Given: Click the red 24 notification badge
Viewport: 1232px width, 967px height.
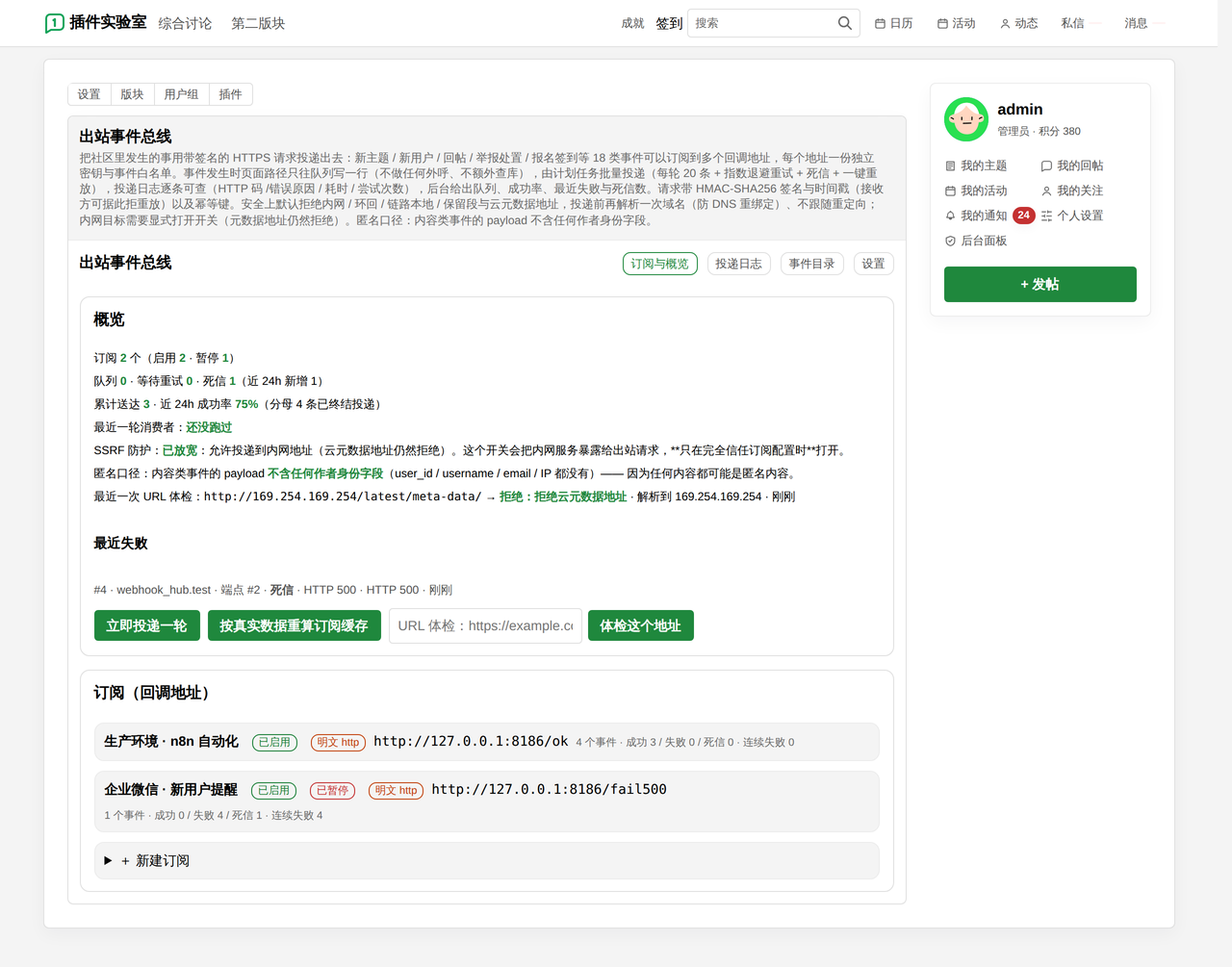Looking at the screenshot, I should pos(1023,216).
